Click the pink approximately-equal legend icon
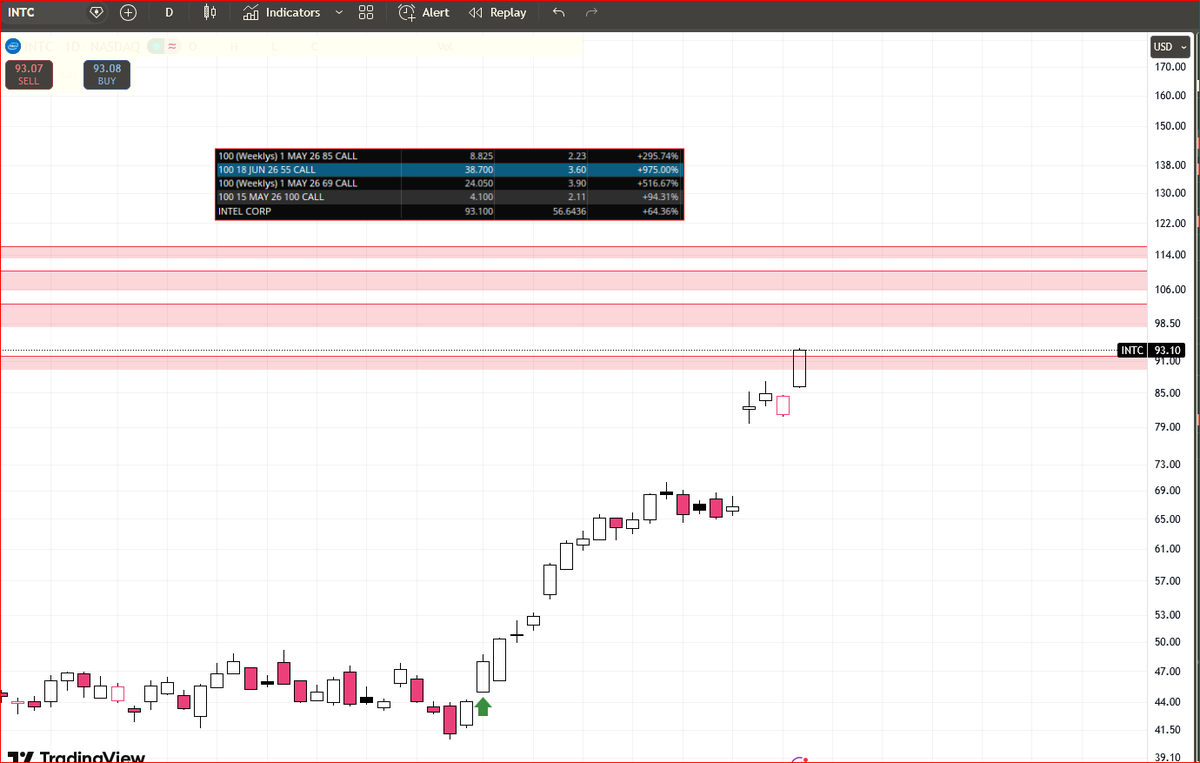This screenshot has width=1200, height=763. point(172,46)
